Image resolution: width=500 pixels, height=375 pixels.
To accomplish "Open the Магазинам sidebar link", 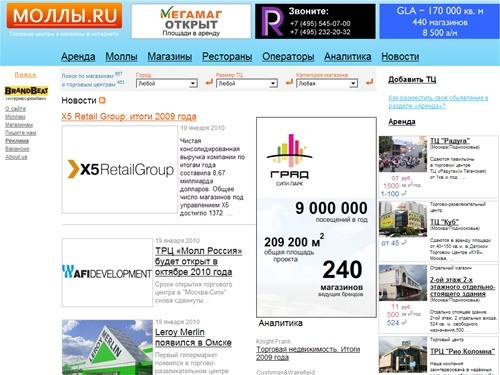I will tap(19, 125).
